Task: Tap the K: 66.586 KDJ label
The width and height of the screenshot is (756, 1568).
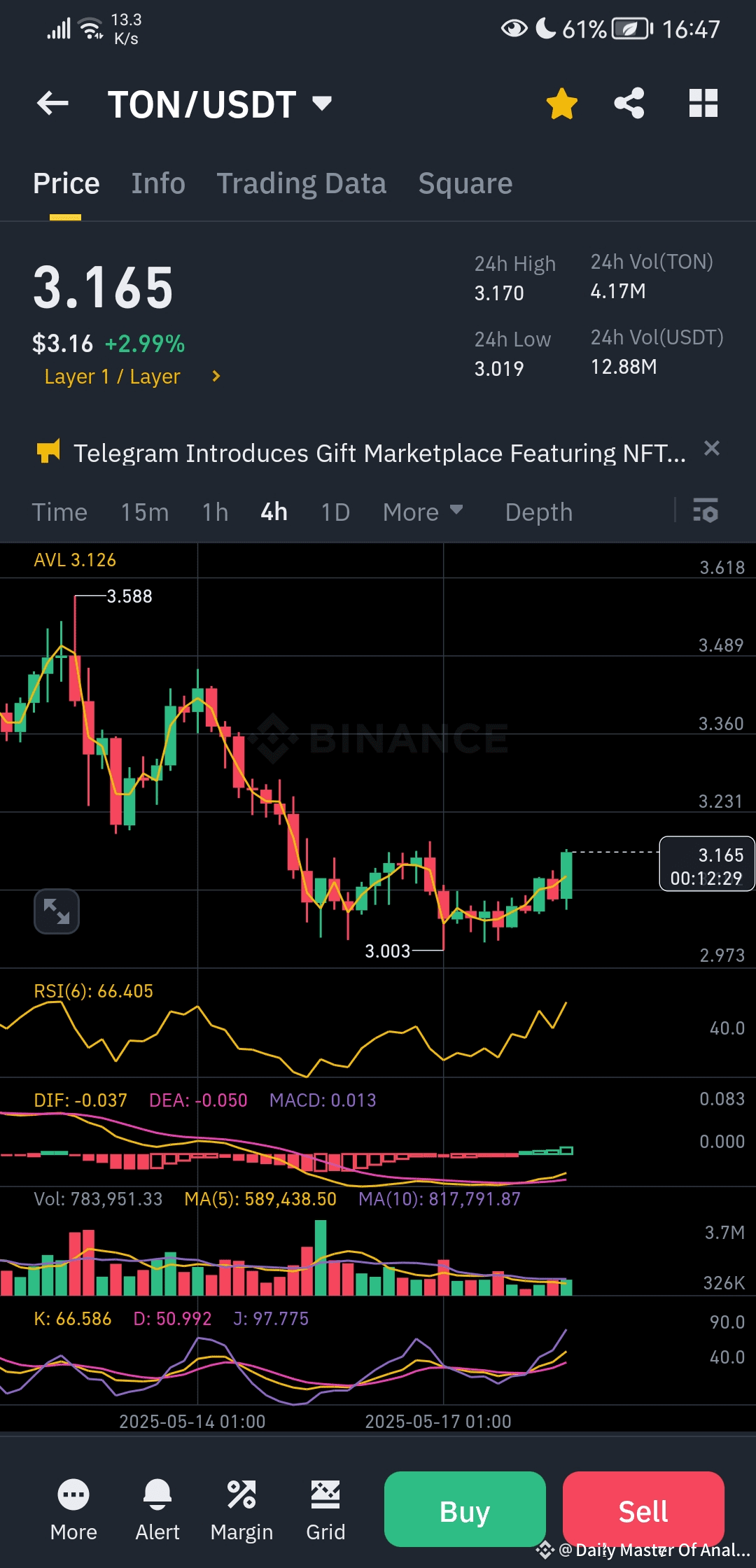Action: [x=73, y=1319]
